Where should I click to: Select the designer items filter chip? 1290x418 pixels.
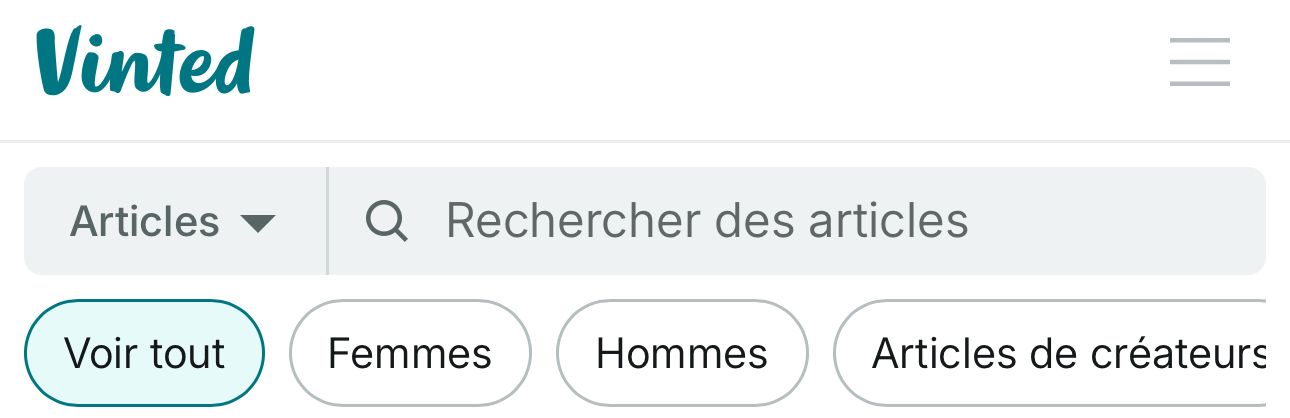click(x=1050, y=353)
